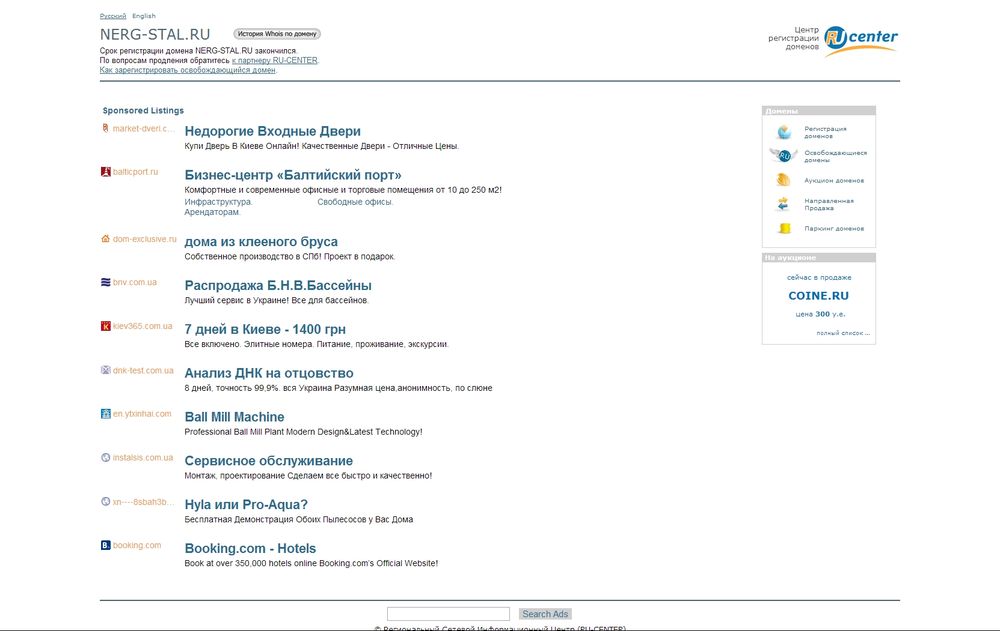
Task: Click the bnv.com.ua domain link
Action: coord(135,282)
